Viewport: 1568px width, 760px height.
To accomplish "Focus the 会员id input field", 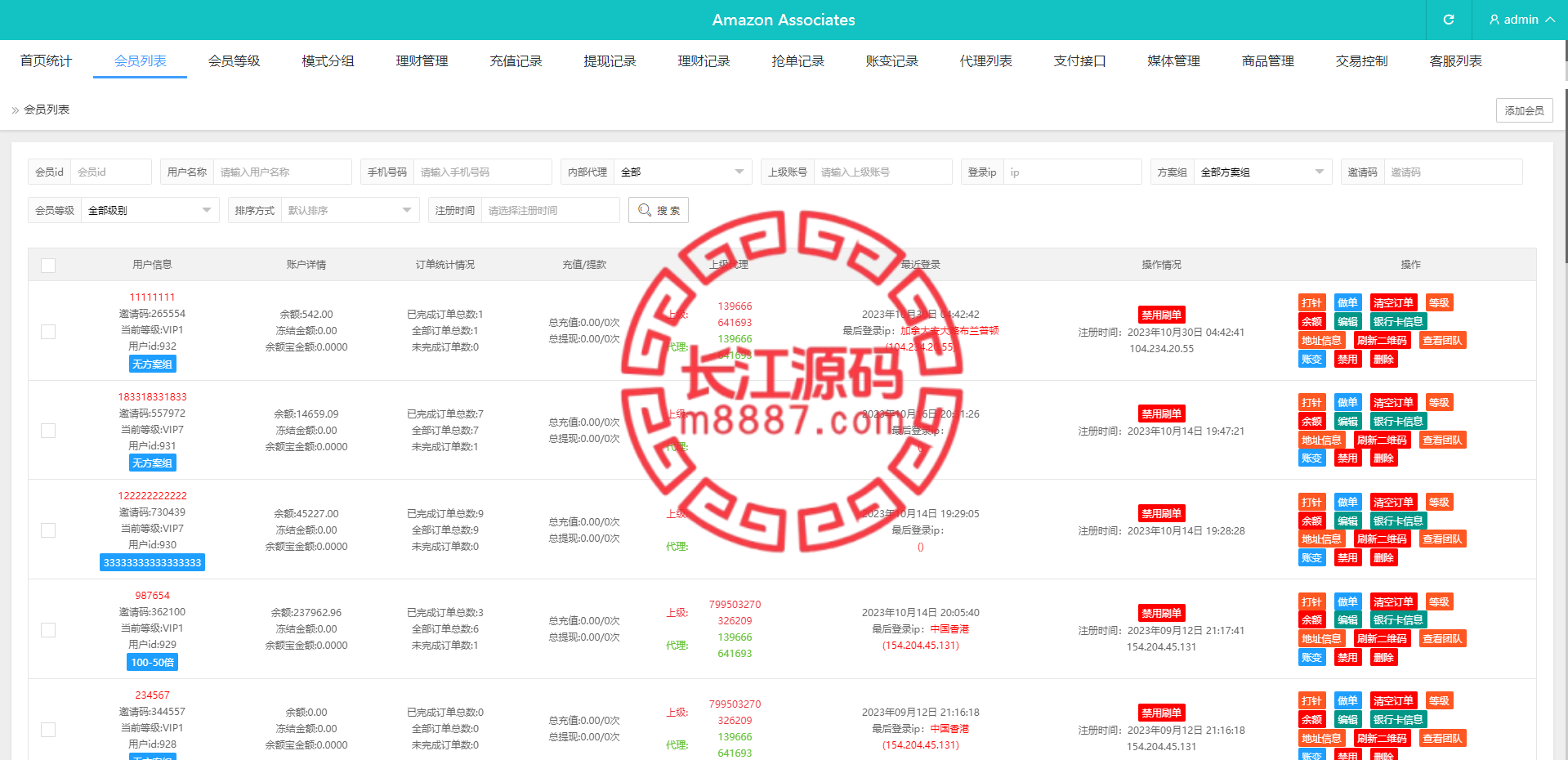I will (111, 172).
